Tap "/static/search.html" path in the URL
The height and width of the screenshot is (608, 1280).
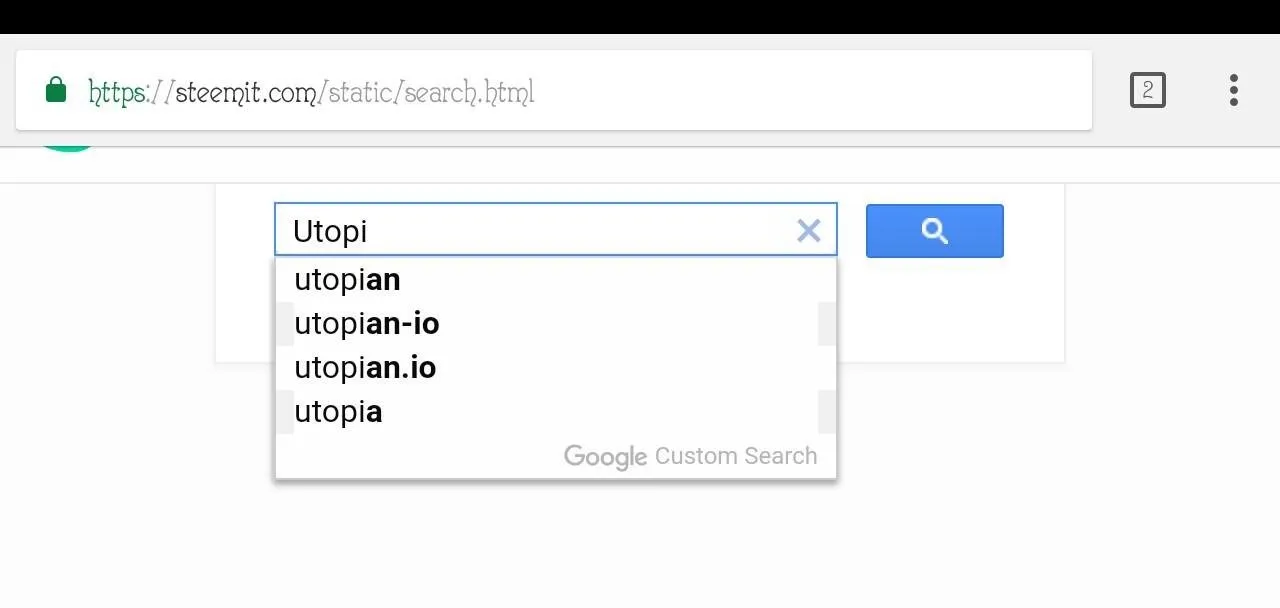coord(427,92)
